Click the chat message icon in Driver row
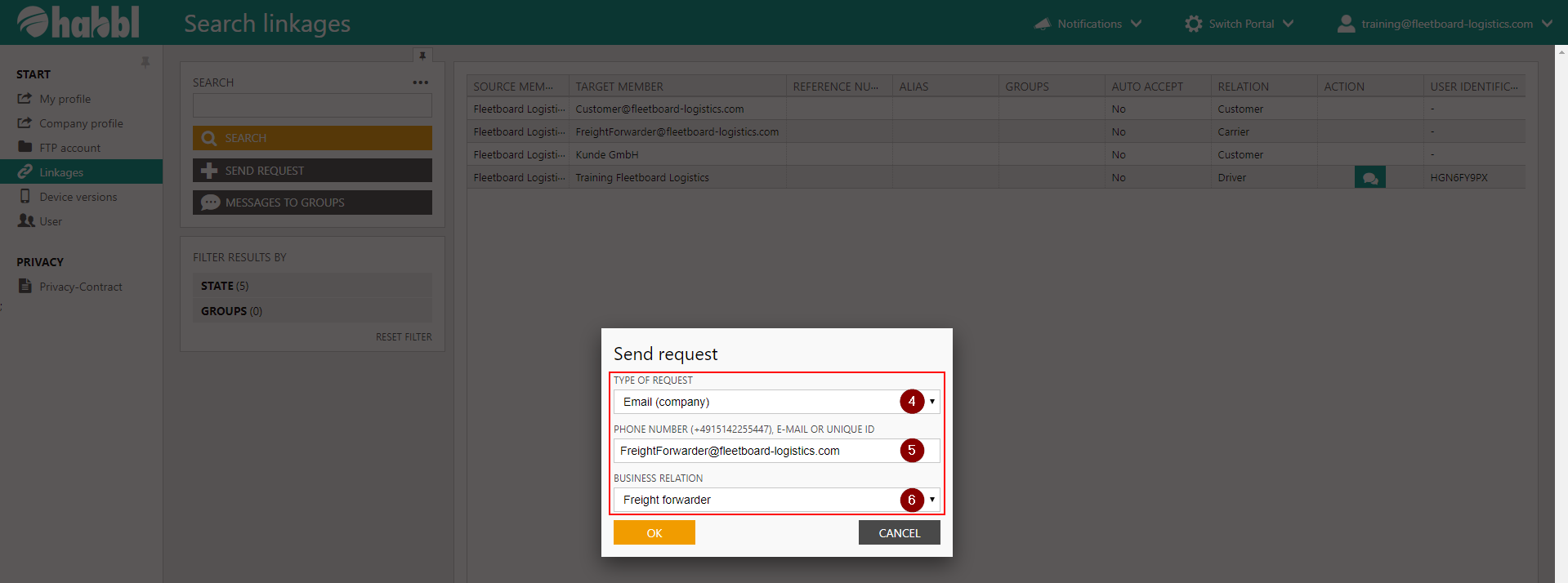Viewport: 1568px width, 583px height. pyautogui.click(x=1369, y=177)
